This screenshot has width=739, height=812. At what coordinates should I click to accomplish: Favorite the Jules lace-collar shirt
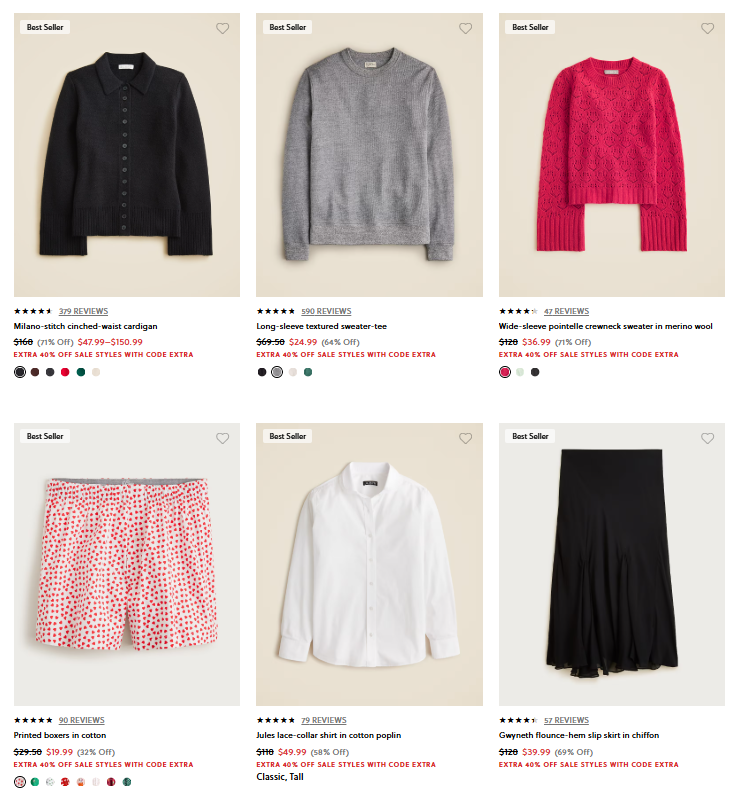(x=466, y=438)
